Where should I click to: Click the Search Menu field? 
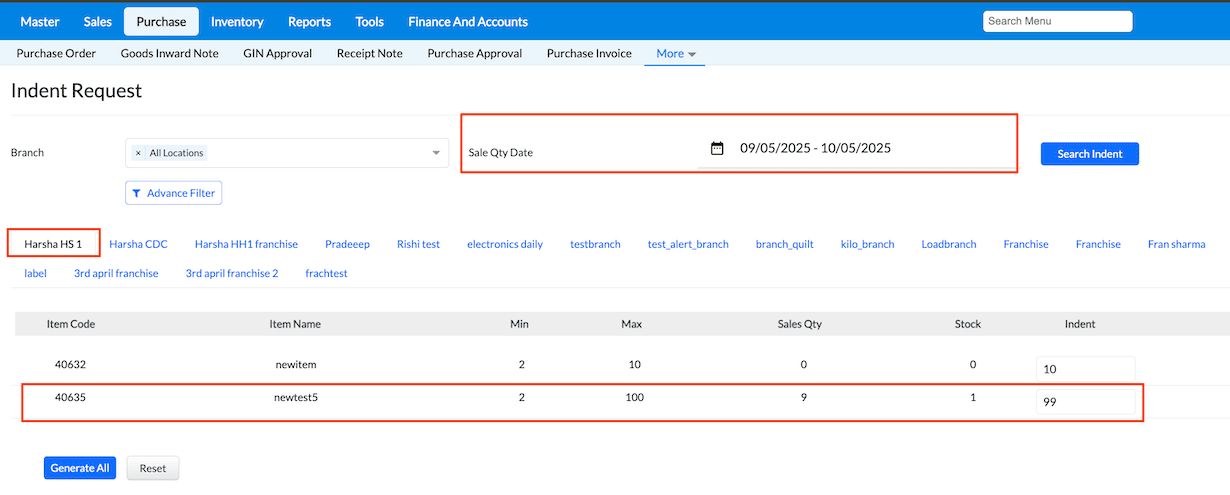(1057, 21)
